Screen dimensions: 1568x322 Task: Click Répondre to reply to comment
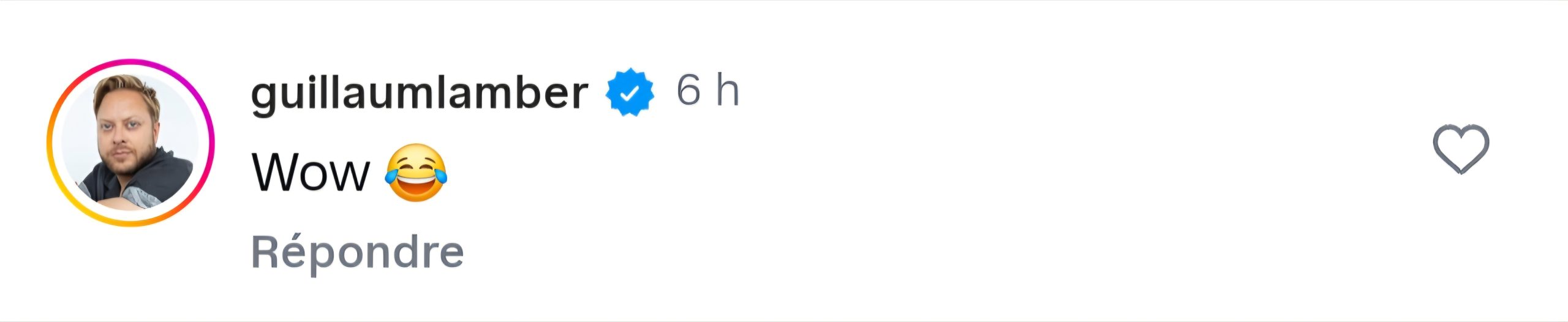[x=357, y=252]
